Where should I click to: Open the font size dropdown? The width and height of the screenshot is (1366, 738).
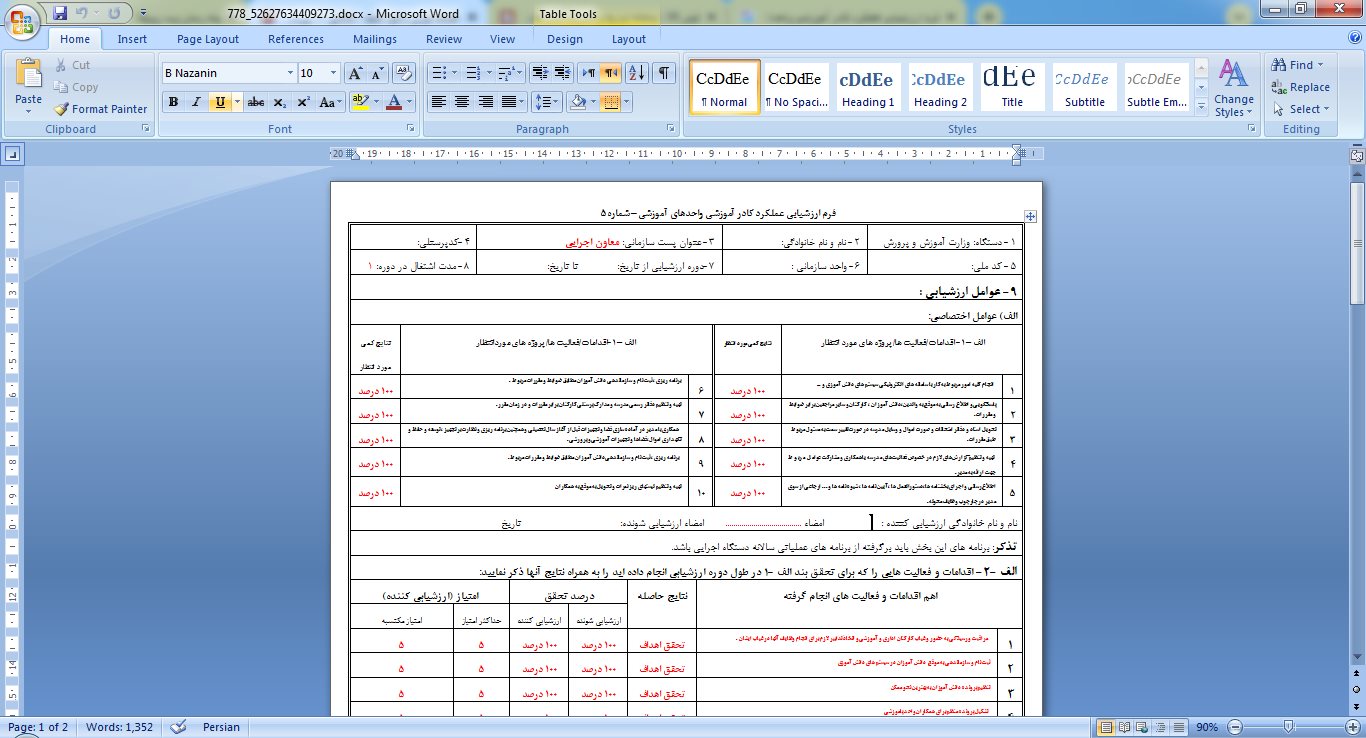click(334, 73)
